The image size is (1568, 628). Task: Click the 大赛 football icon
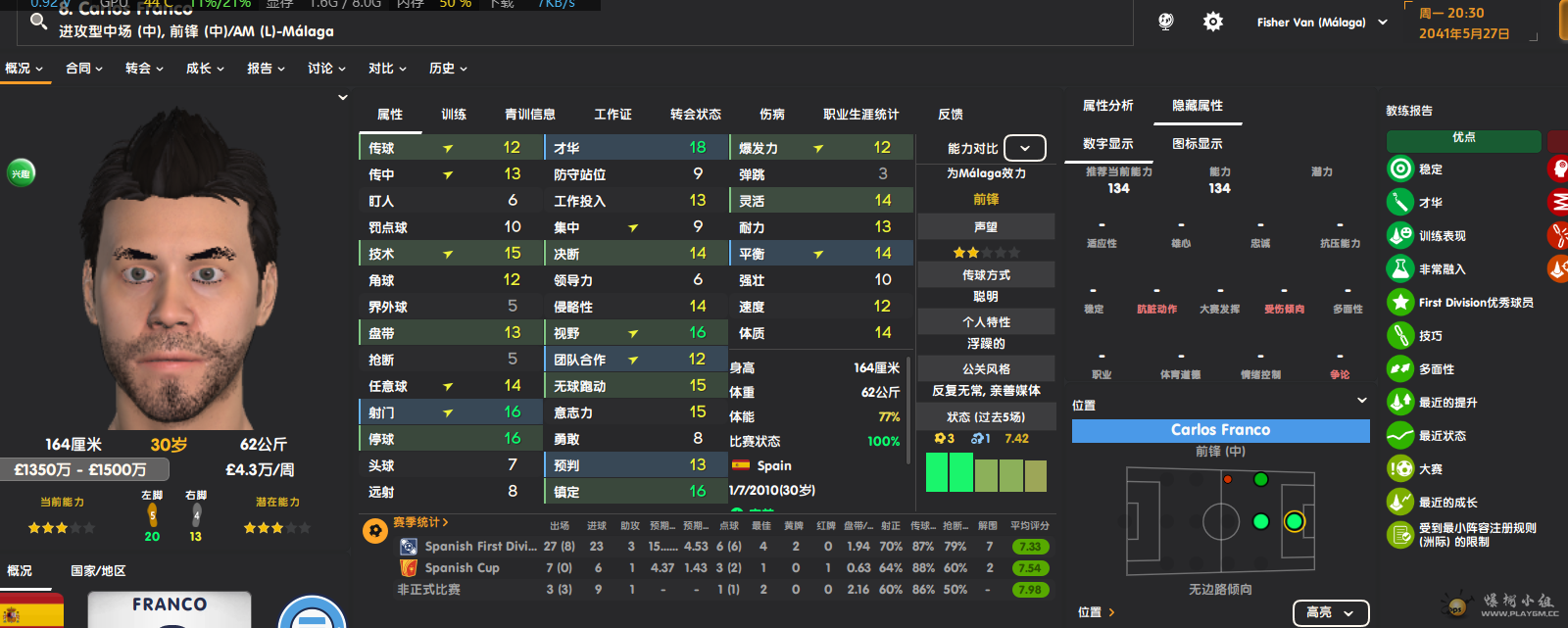pos(1400,468)
